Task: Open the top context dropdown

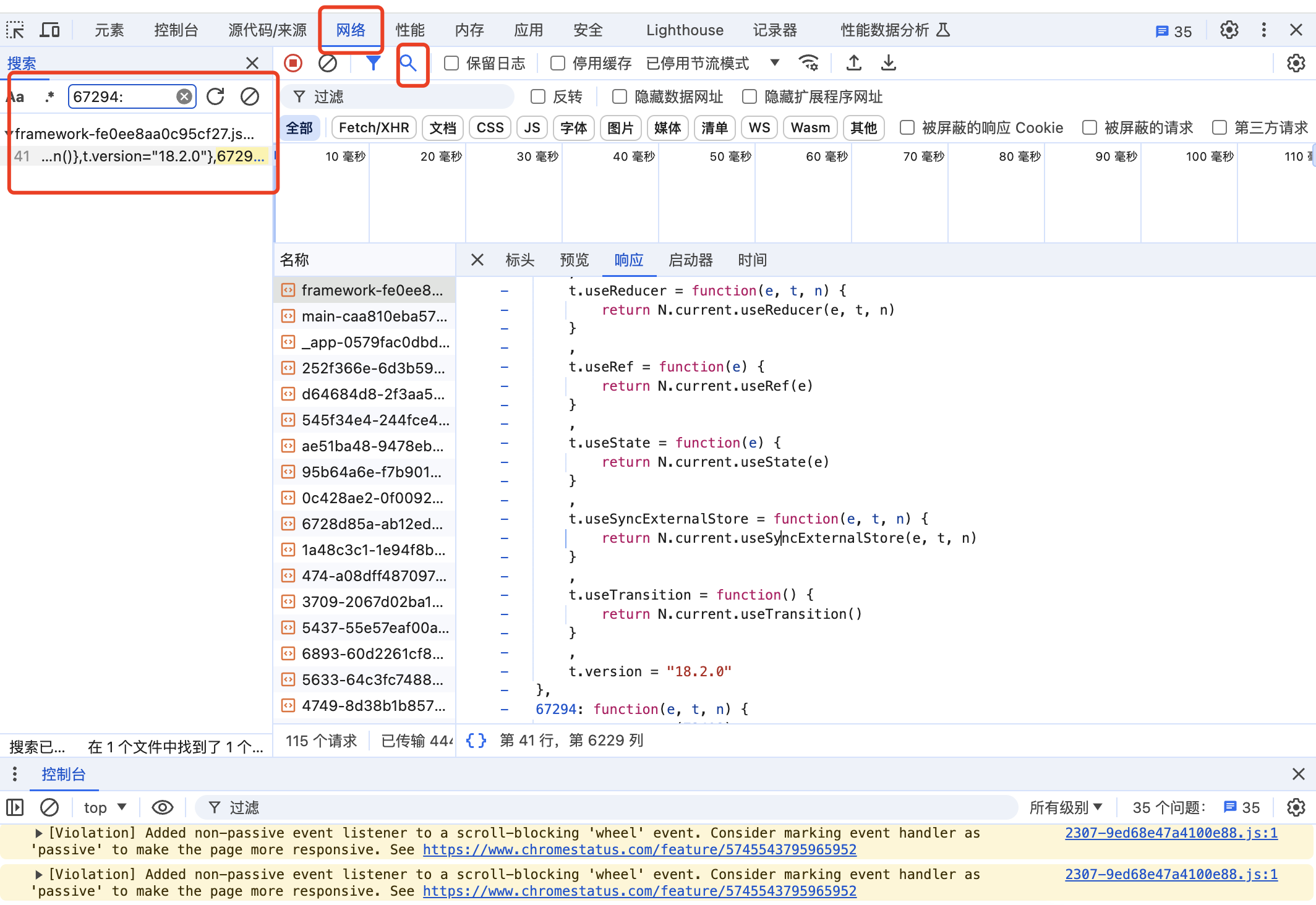Action: tap(105, 807)
